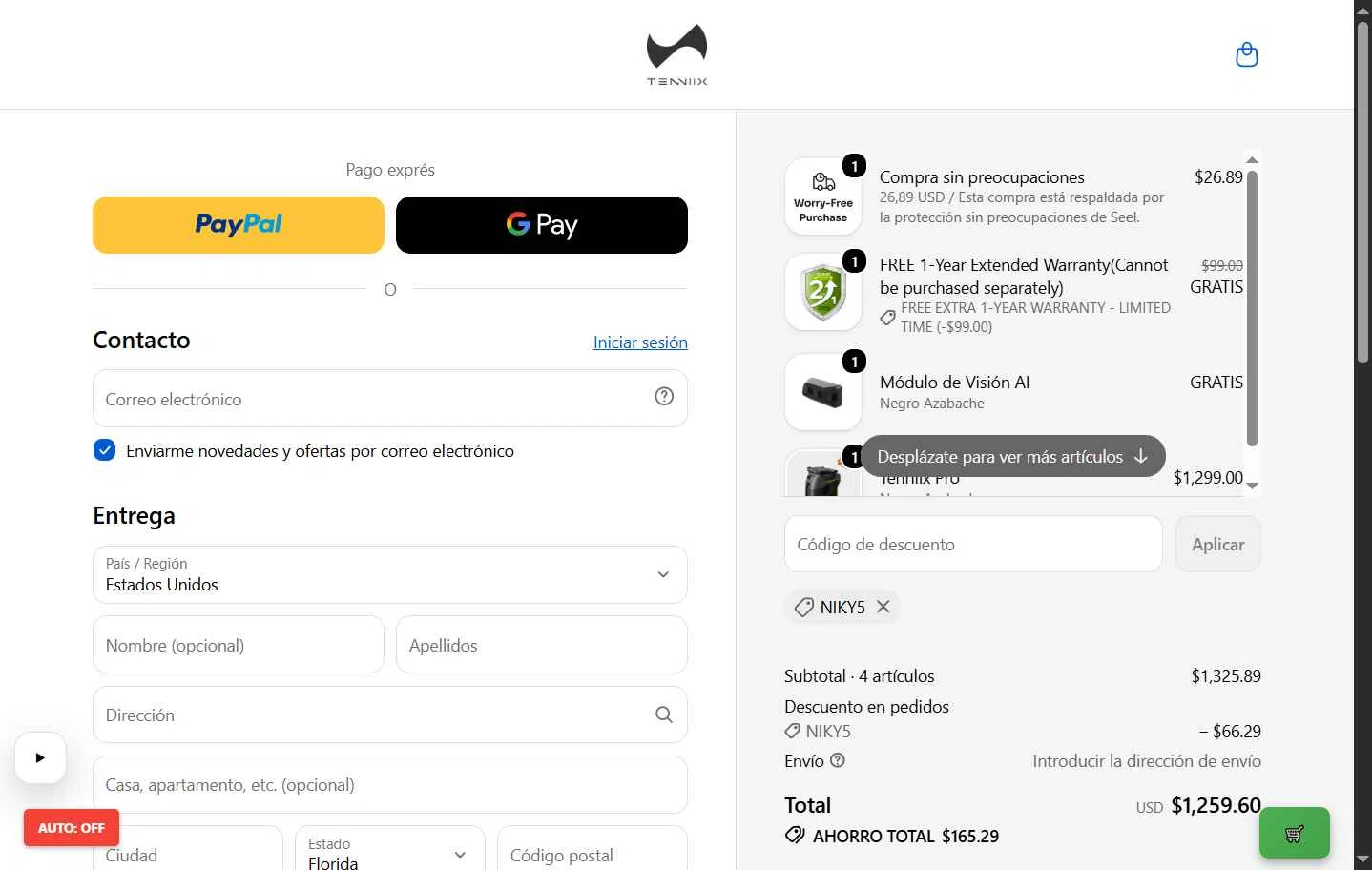Click the AUTO: OFF toggle badge
1372x870 pixels.
click(72, 828)
